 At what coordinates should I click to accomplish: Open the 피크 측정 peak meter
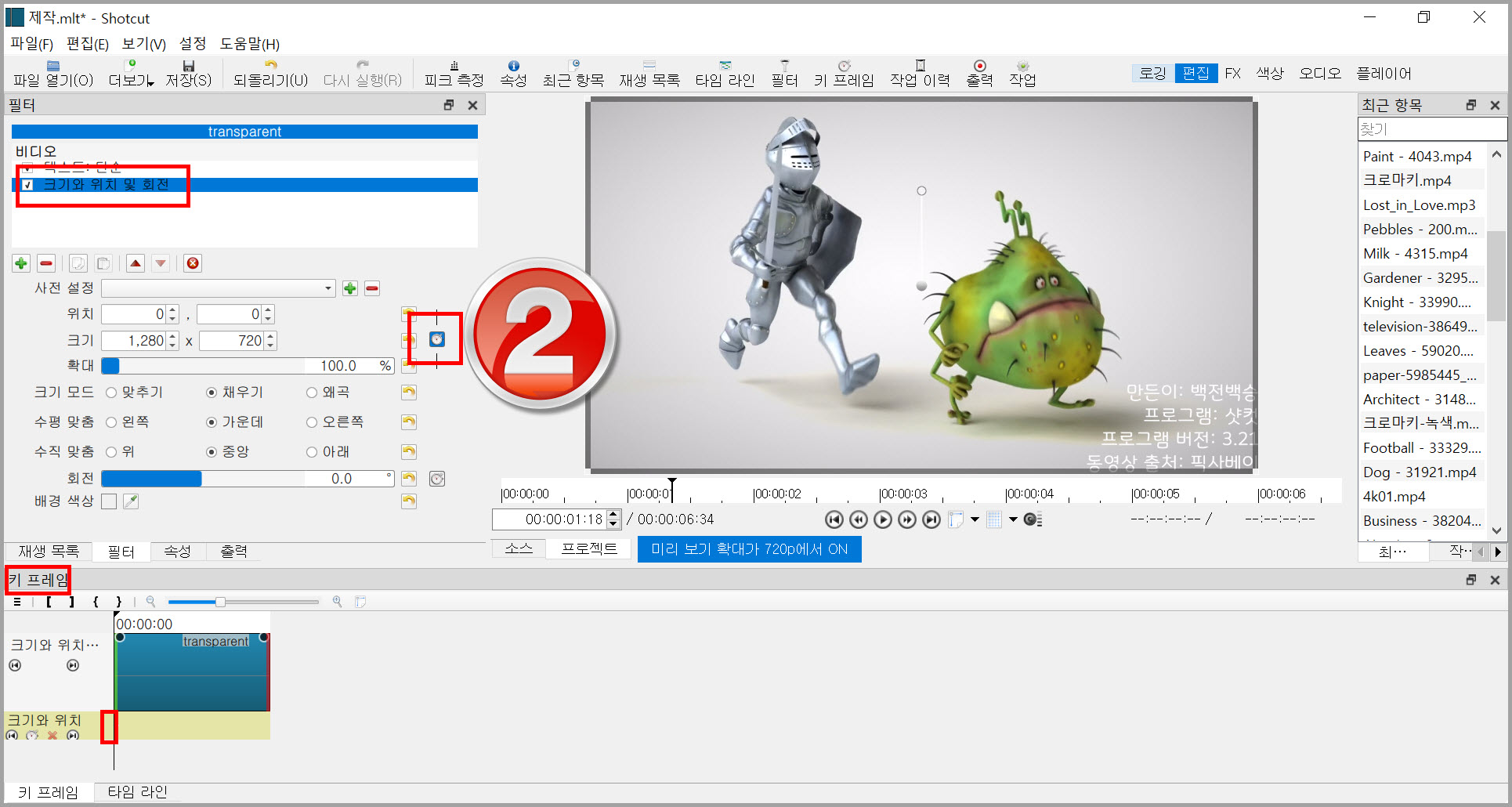(454, 74)
